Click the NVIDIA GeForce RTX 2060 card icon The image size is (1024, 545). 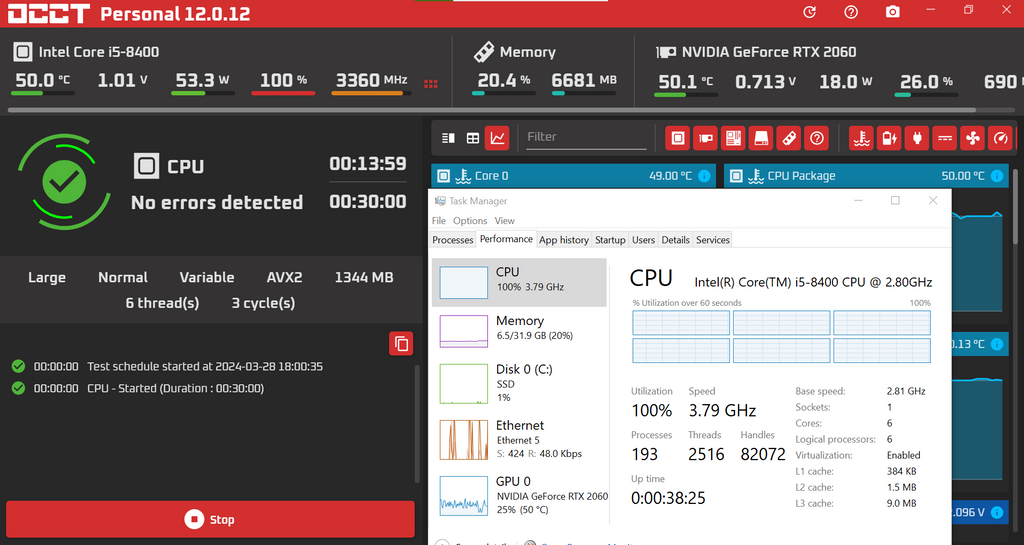(665, 52)
